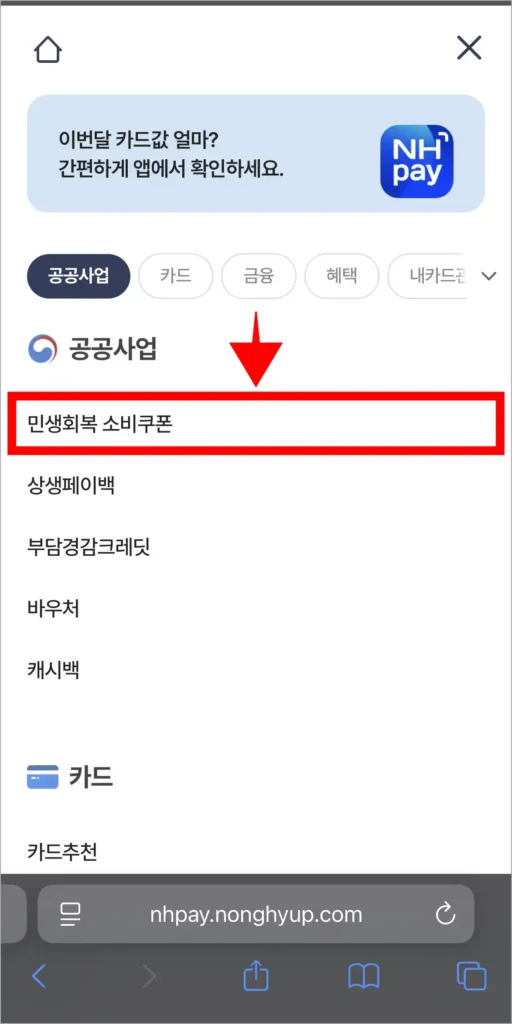The width and height of the screenshot is (512, 1024).
Task: Tap the NH pay app promotion banner
Action: (256, 153)
